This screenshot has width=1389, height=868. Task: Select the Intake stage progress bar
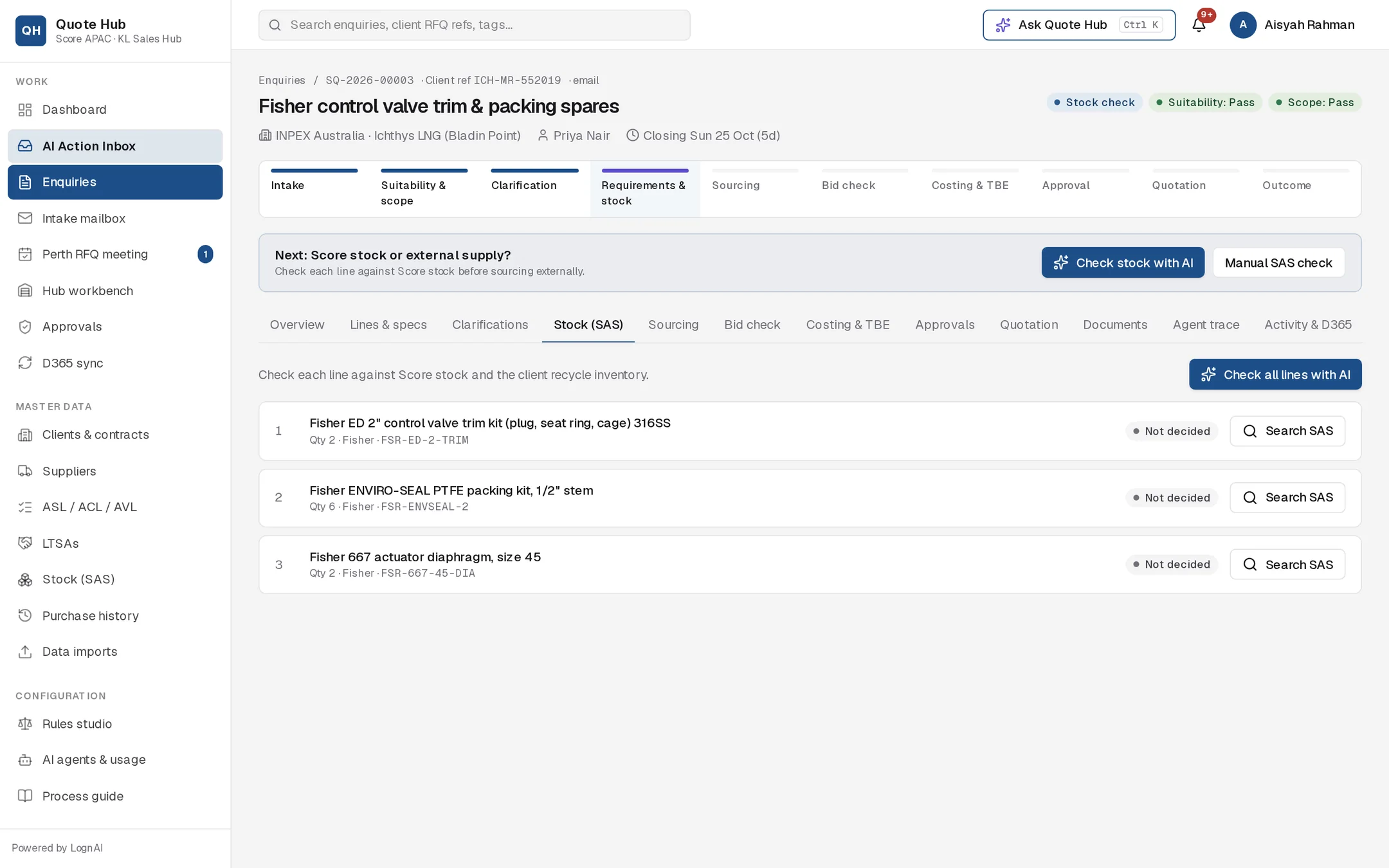314,170
